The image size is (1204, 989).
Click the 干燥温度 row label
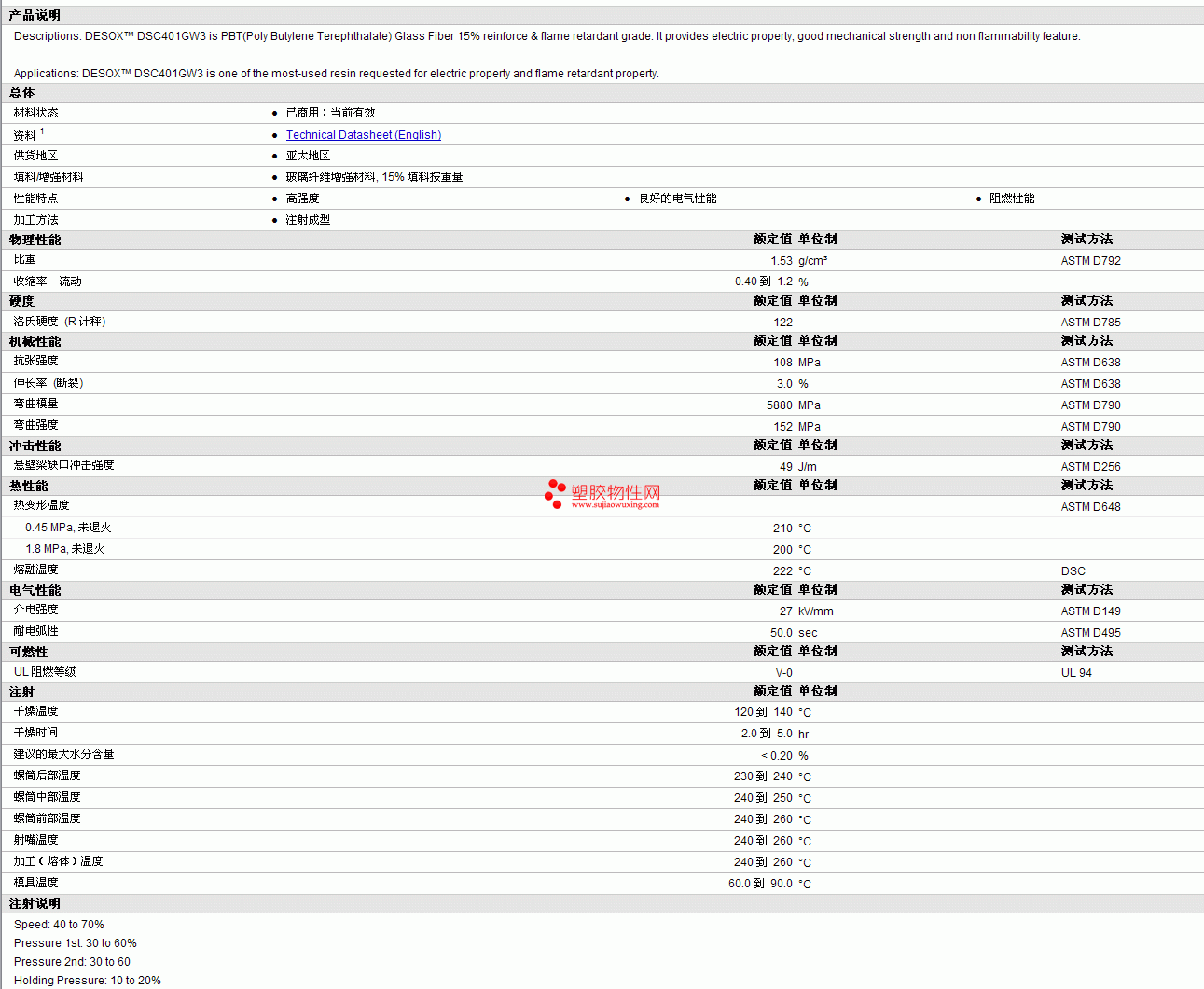coord(35,711)
